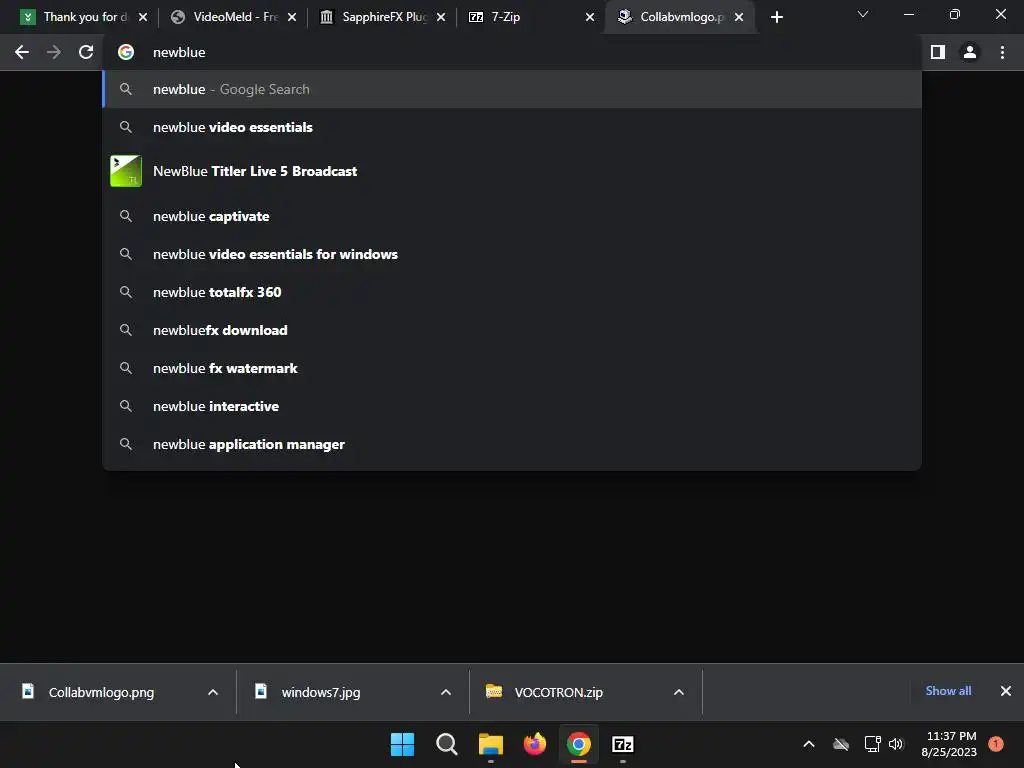
Task: Choose suggestion 'newblue application manager'
Action: [x=512, y=444]
